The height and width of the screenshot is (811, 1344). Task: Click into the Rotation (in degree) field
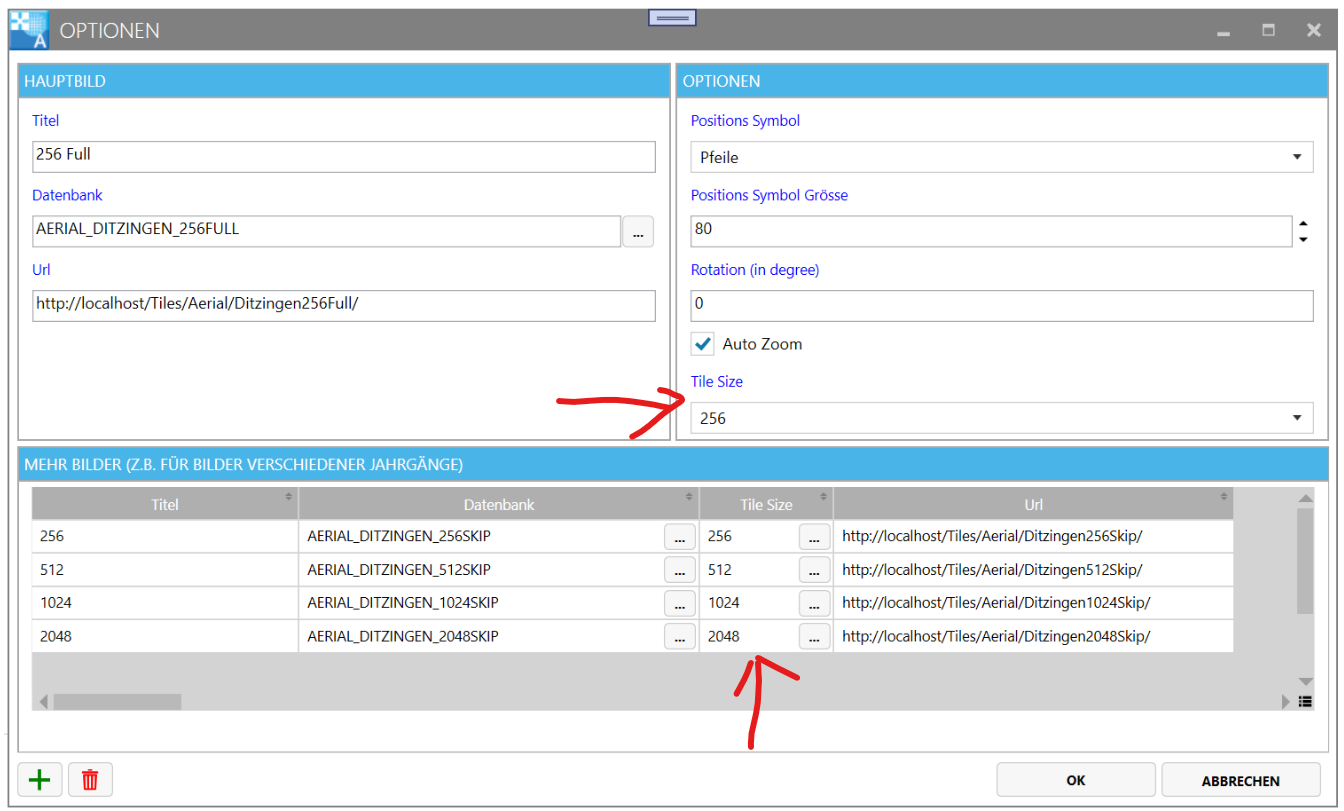pyautogui.click(x=1000, y=304)
